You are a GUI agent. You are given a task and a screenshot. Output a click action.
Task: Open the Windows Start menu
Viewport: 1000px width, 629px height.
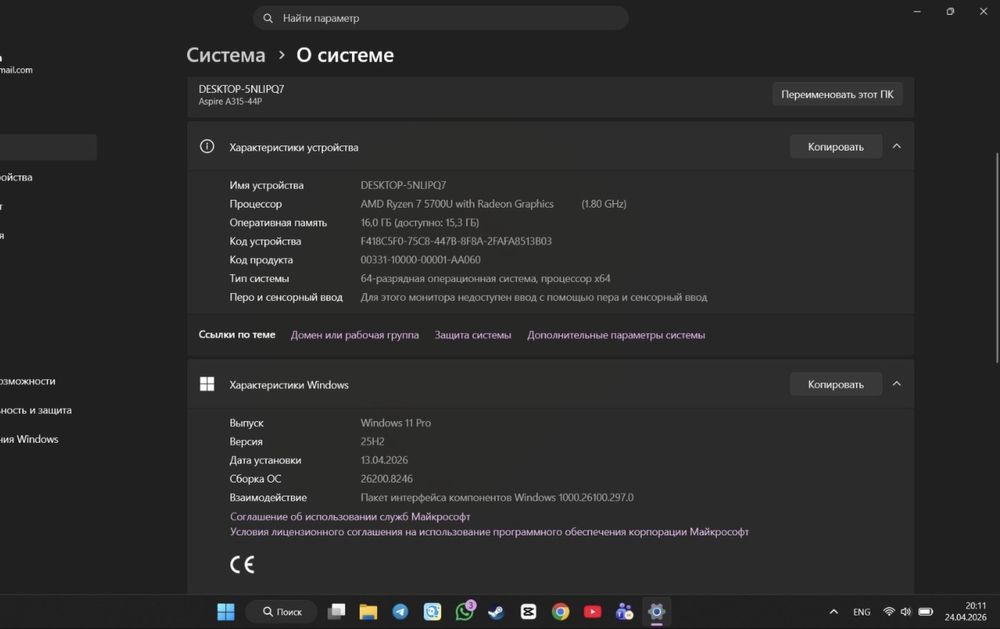coord(226,612)
